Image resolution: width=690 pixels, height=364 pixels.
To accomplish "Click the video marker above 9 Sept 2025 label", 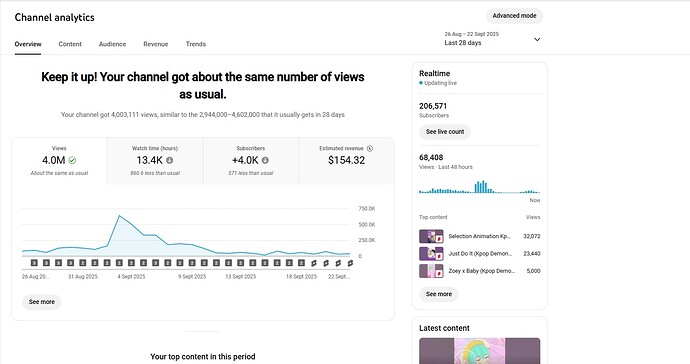I will click(192, 263).
